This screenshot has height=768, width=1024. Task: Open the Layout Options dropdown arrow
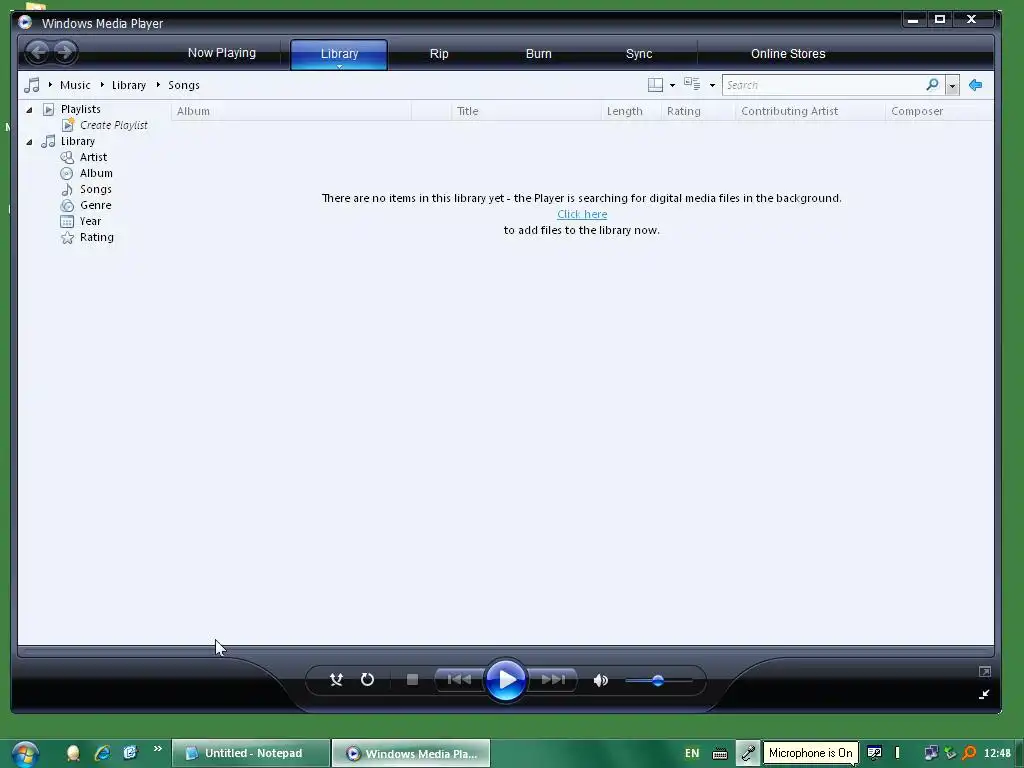(672, 86)
